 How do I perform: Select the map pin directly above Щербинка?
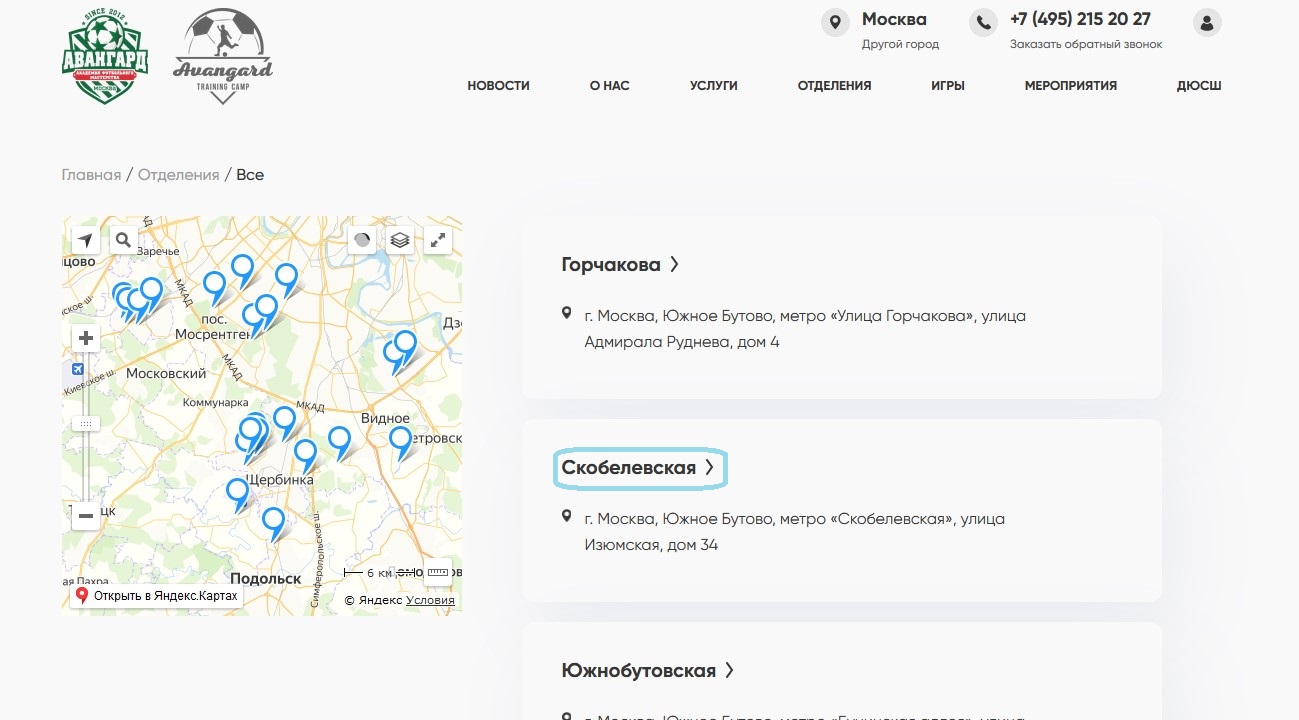(305, 455)
